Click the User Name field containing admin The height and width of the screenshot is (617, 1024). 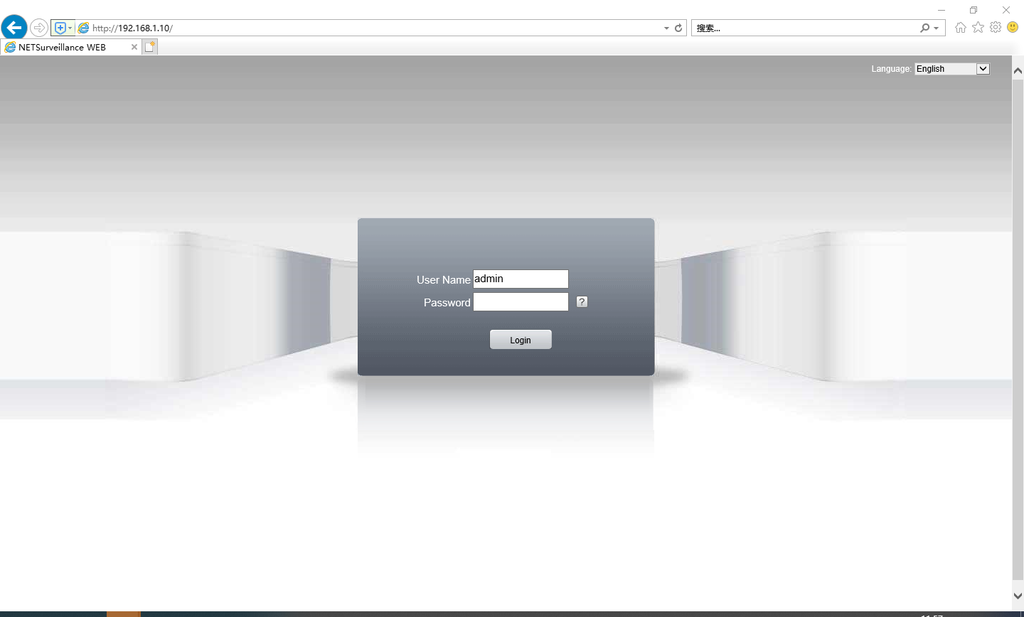pyautogui.click(x=520, y=279)
